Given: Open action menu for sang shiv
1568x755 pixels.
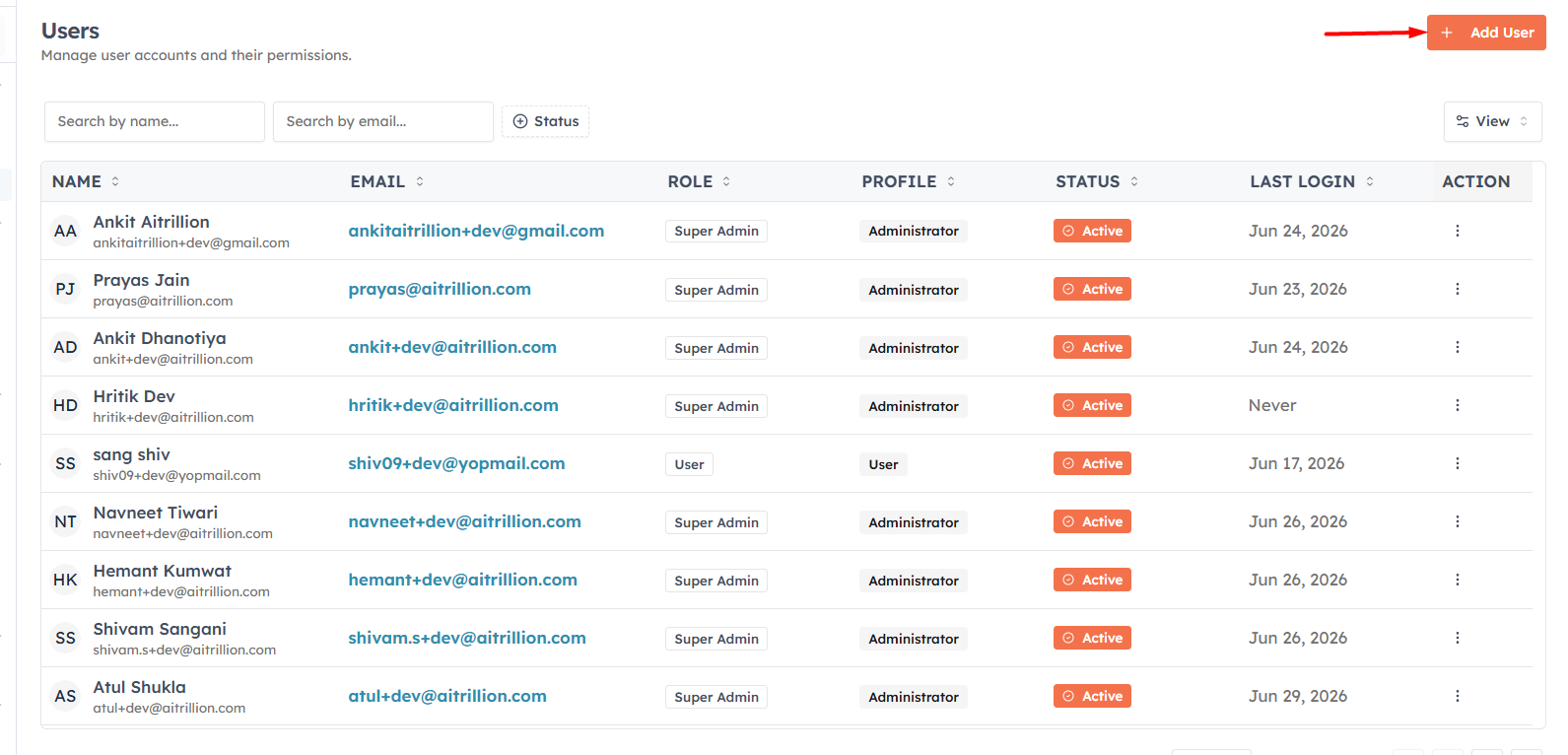Looking at the screenshot, I should point(1457,463).
